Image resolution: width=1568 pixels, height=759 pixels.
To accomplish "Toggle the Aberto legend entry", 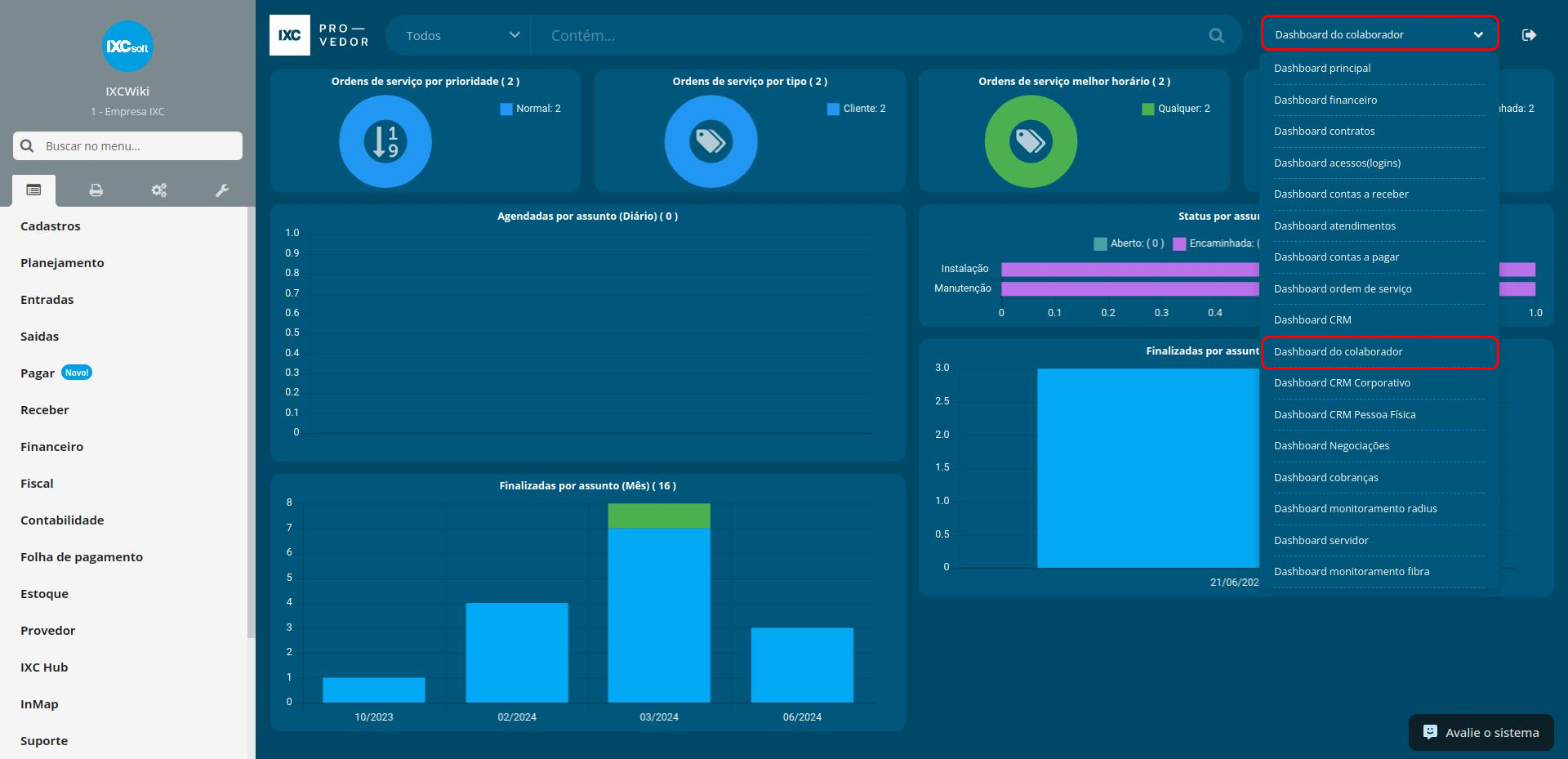I will (1129, 243).
